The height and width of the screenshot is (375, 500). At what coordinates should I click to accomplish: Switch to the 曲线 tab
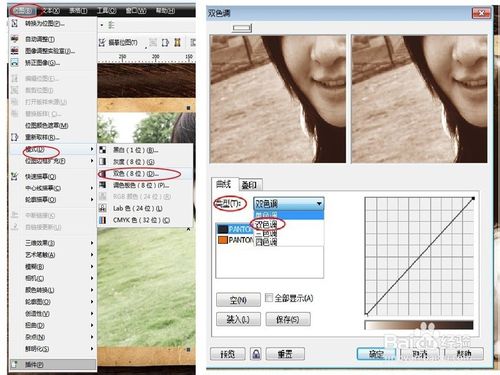[x=224, y=184]
